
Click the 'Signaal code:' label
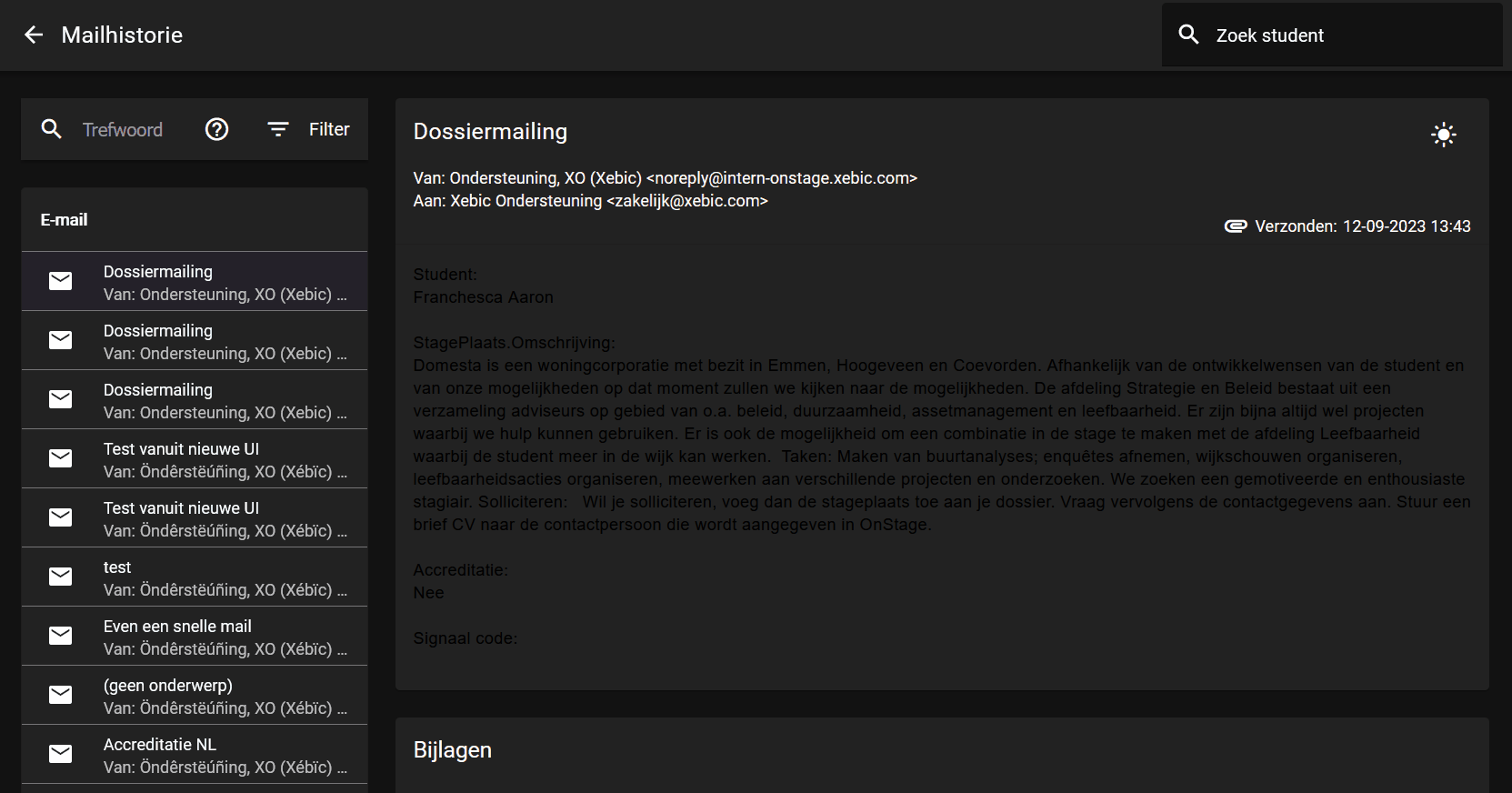click(x=465, y=638)
